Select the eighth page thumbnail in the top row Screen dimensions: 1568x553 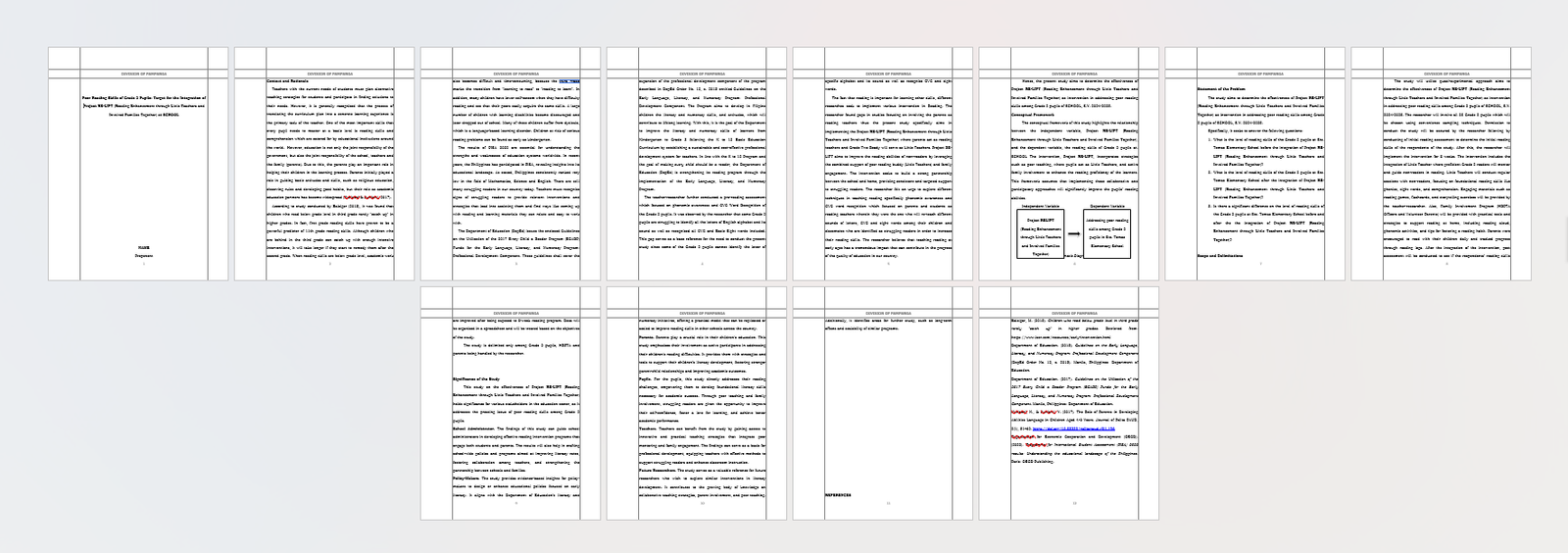(1441, 164)
